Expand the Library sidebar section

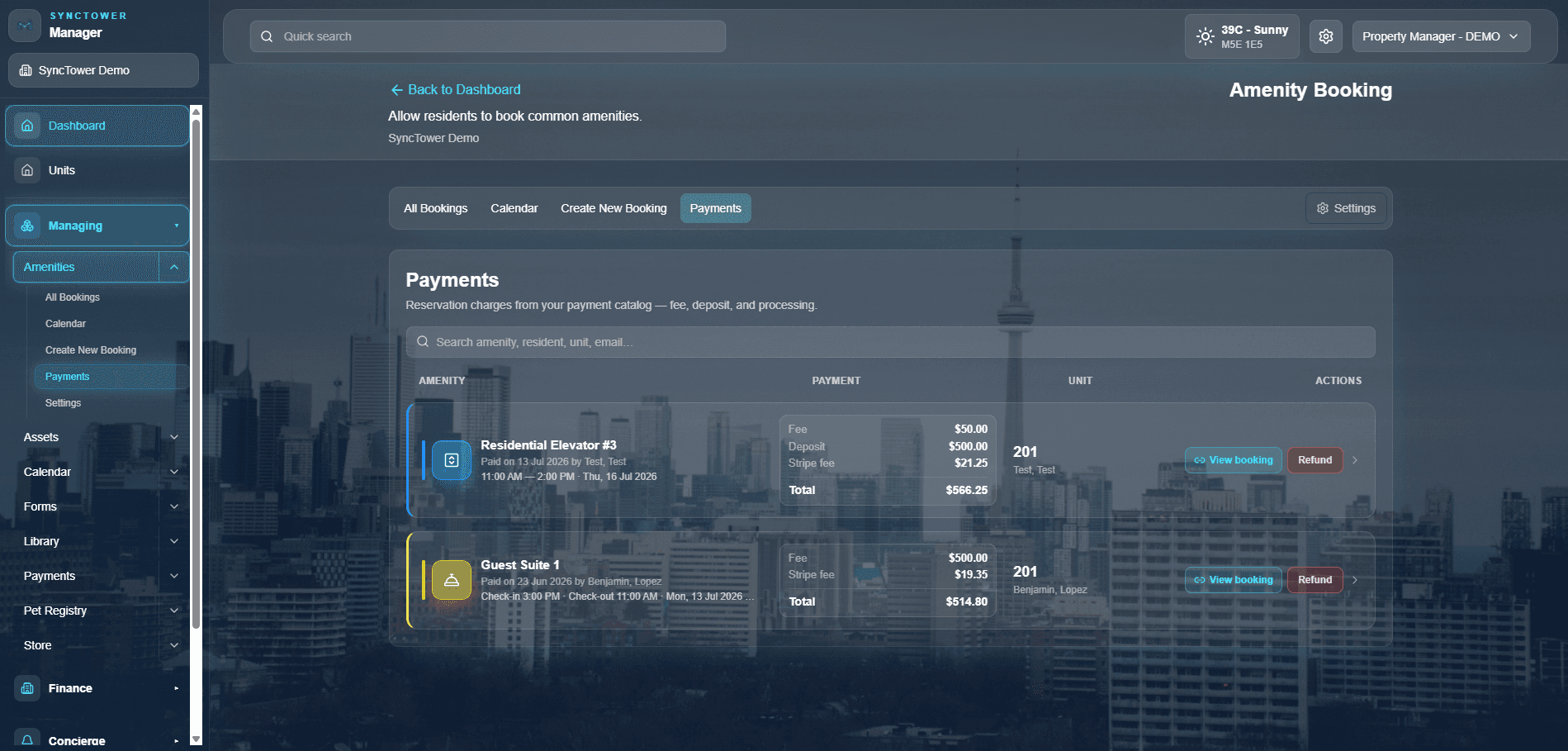click(174, 541)
